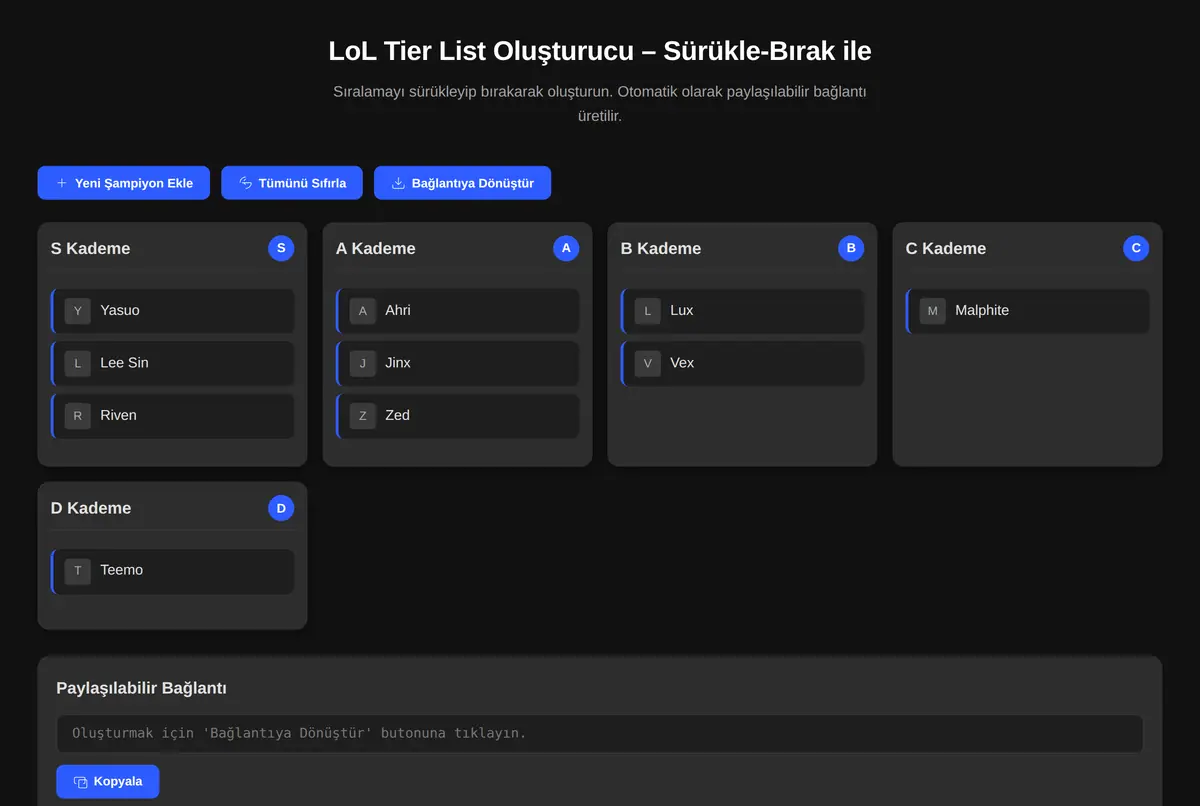This screenshot has width=1200, height=806.
Task: Click the A tier badge circle
Action: 566,248
